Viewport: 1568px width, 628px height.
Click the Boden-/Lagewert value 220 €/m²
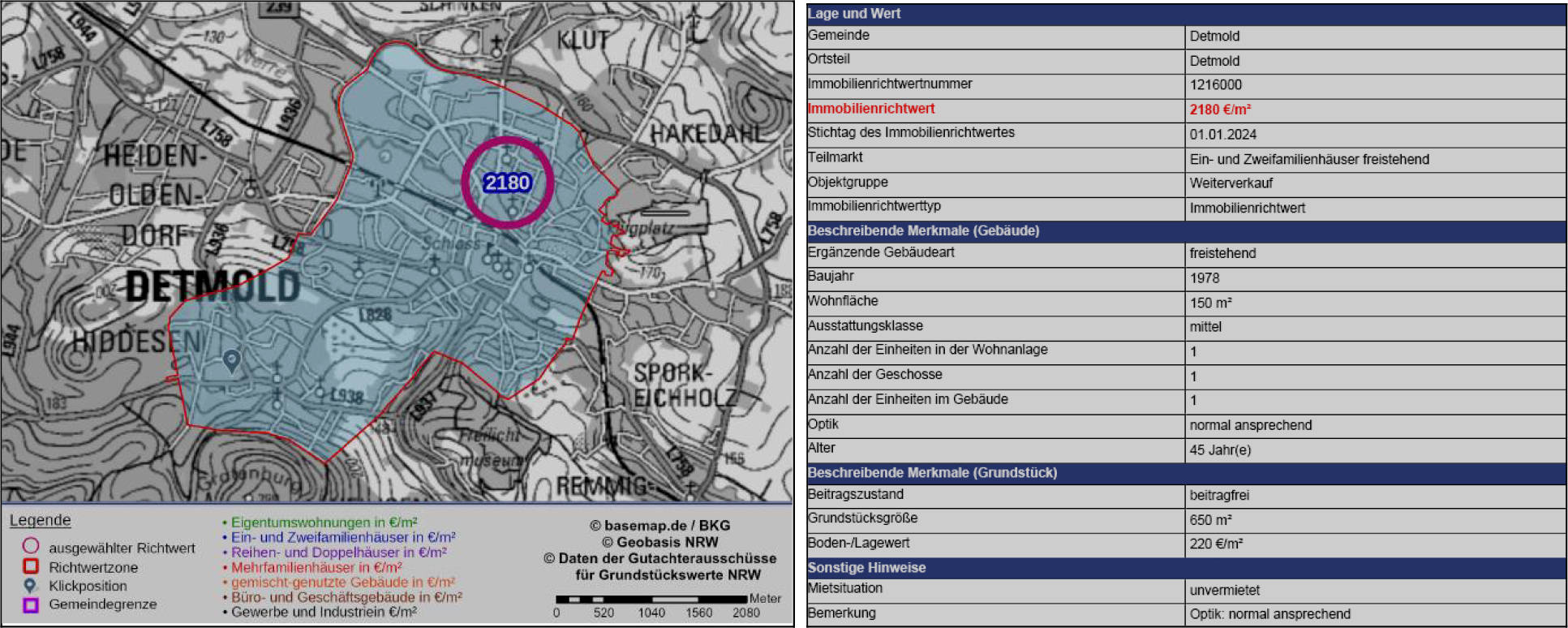point(1216,544)
